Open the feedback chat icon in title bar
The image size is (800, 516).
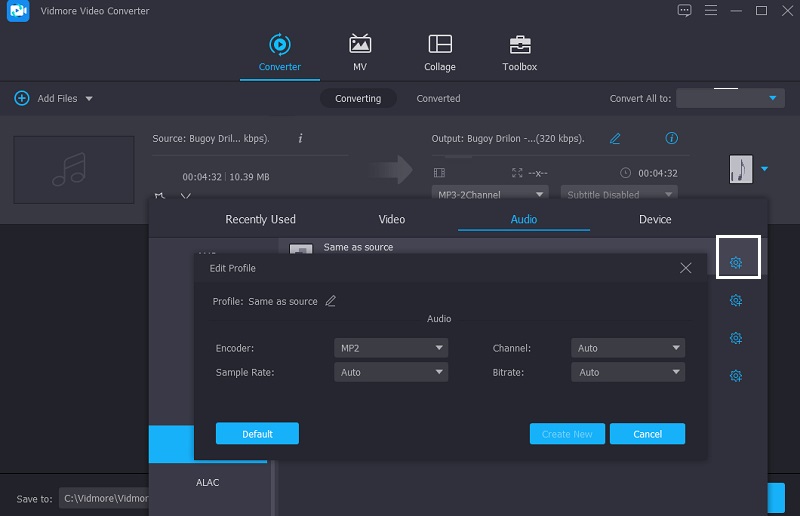tap(684, 11)
